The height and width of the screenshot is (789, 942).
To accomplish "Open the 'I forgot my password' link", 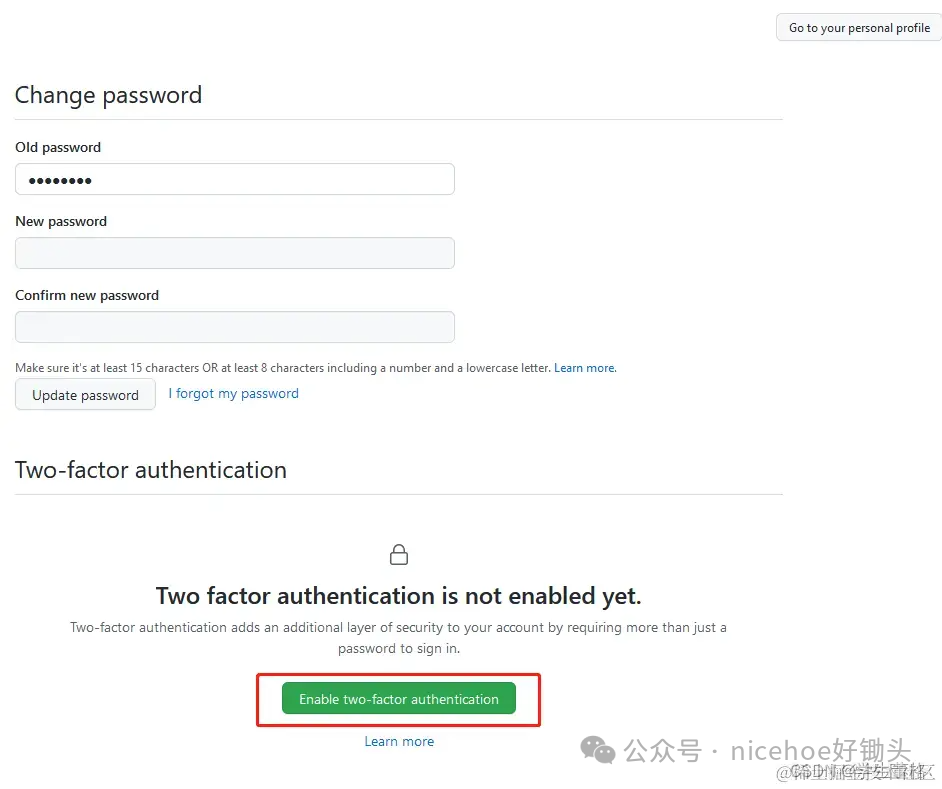I will coord(233,393).
